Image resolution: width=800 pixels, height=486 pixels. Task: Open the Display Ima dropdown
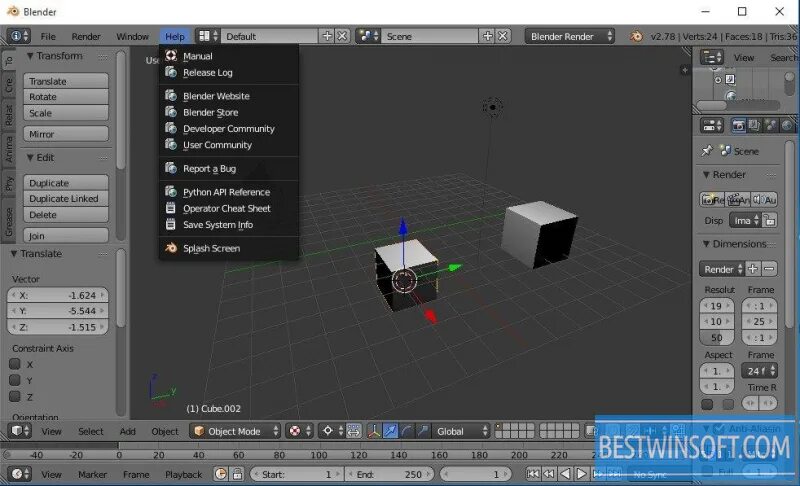point(745,221)
